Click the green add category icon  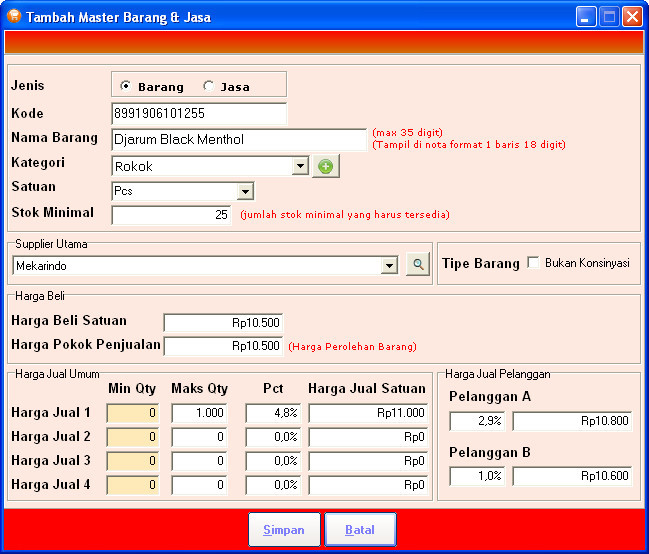tap(326, 166)
